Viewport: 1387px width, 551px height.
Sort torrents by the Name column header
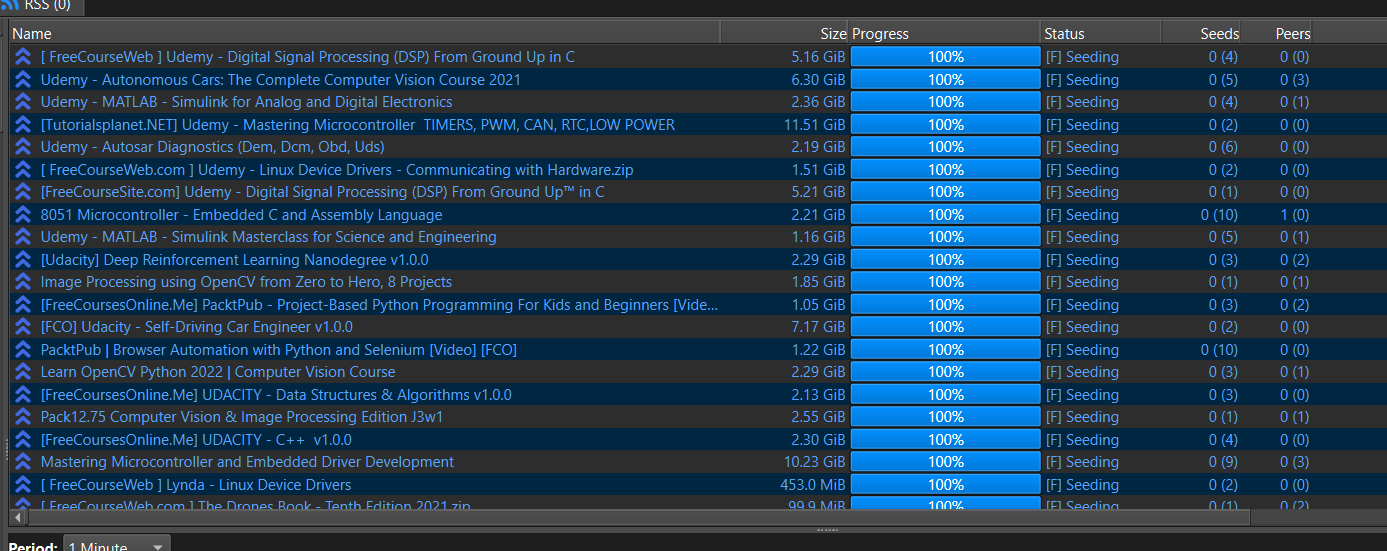364,33
